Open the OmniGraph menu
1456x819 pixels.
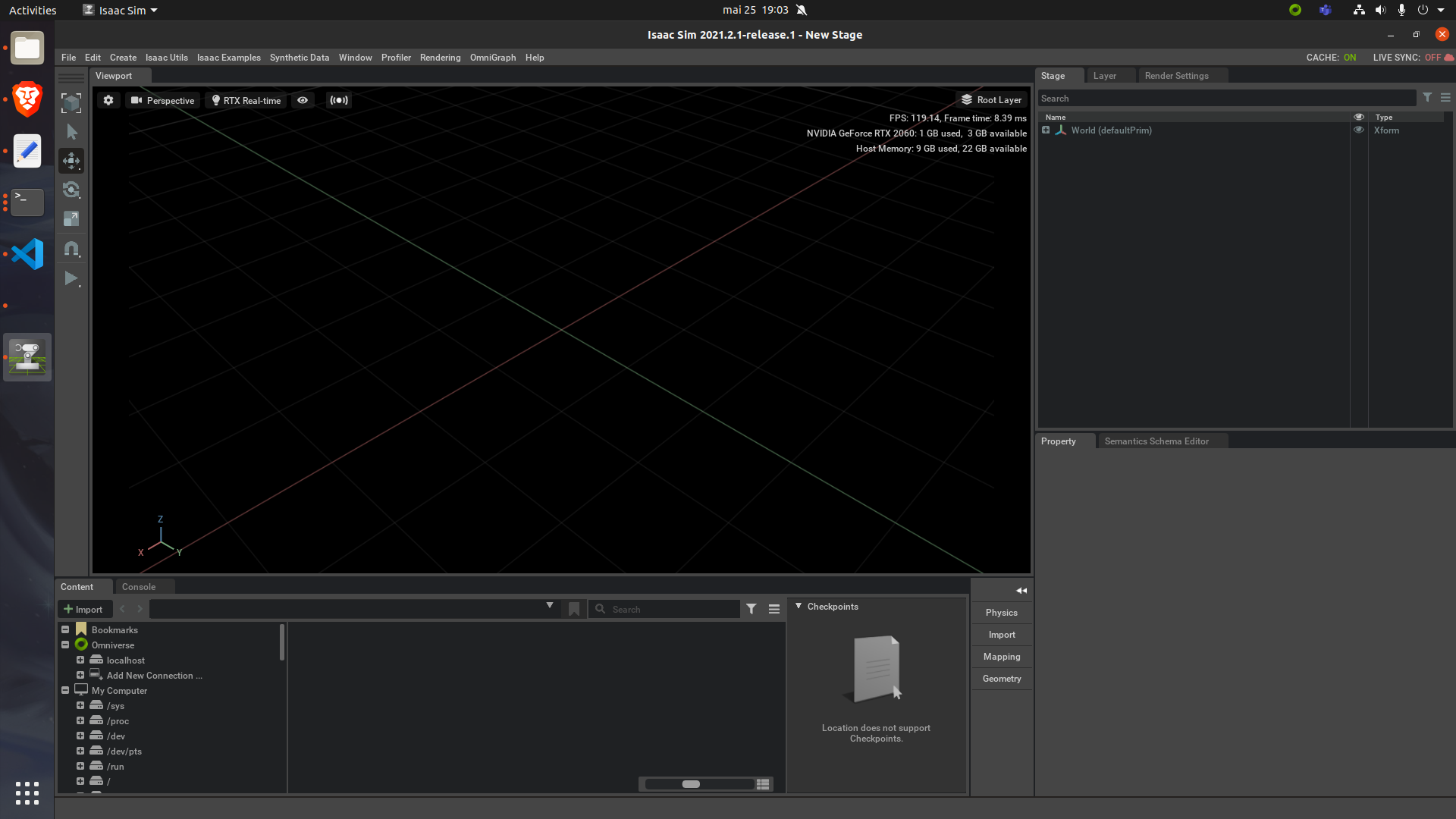point(493,58)
